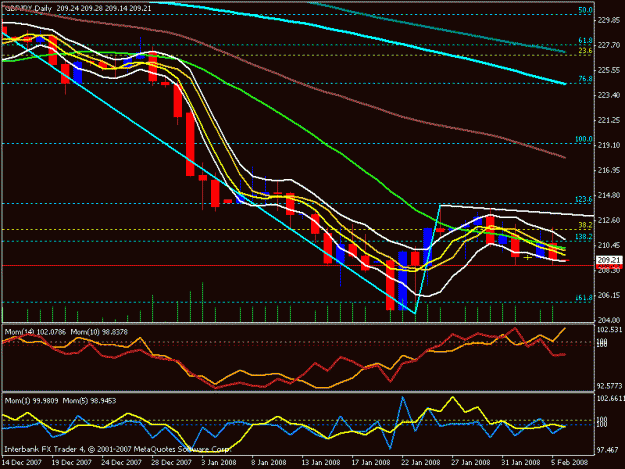This screenshot has height=469, width=625.
Task: Click the 27 Jan 2008 date label
Action: click(x=470, y=463)
